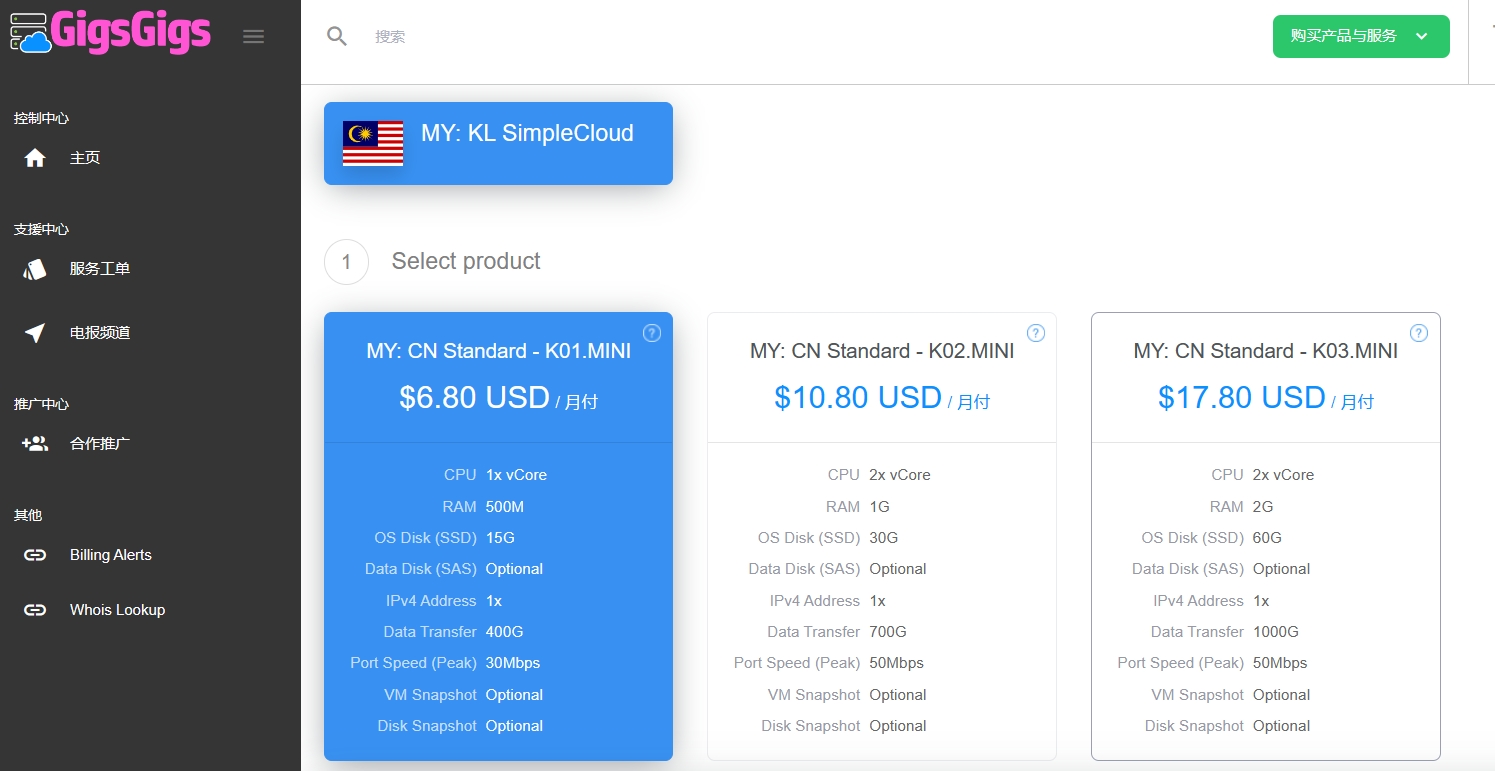Open help icon on K03.MINI card
The width and height of the screenshot is (1495, 771).
[1419, 333]
